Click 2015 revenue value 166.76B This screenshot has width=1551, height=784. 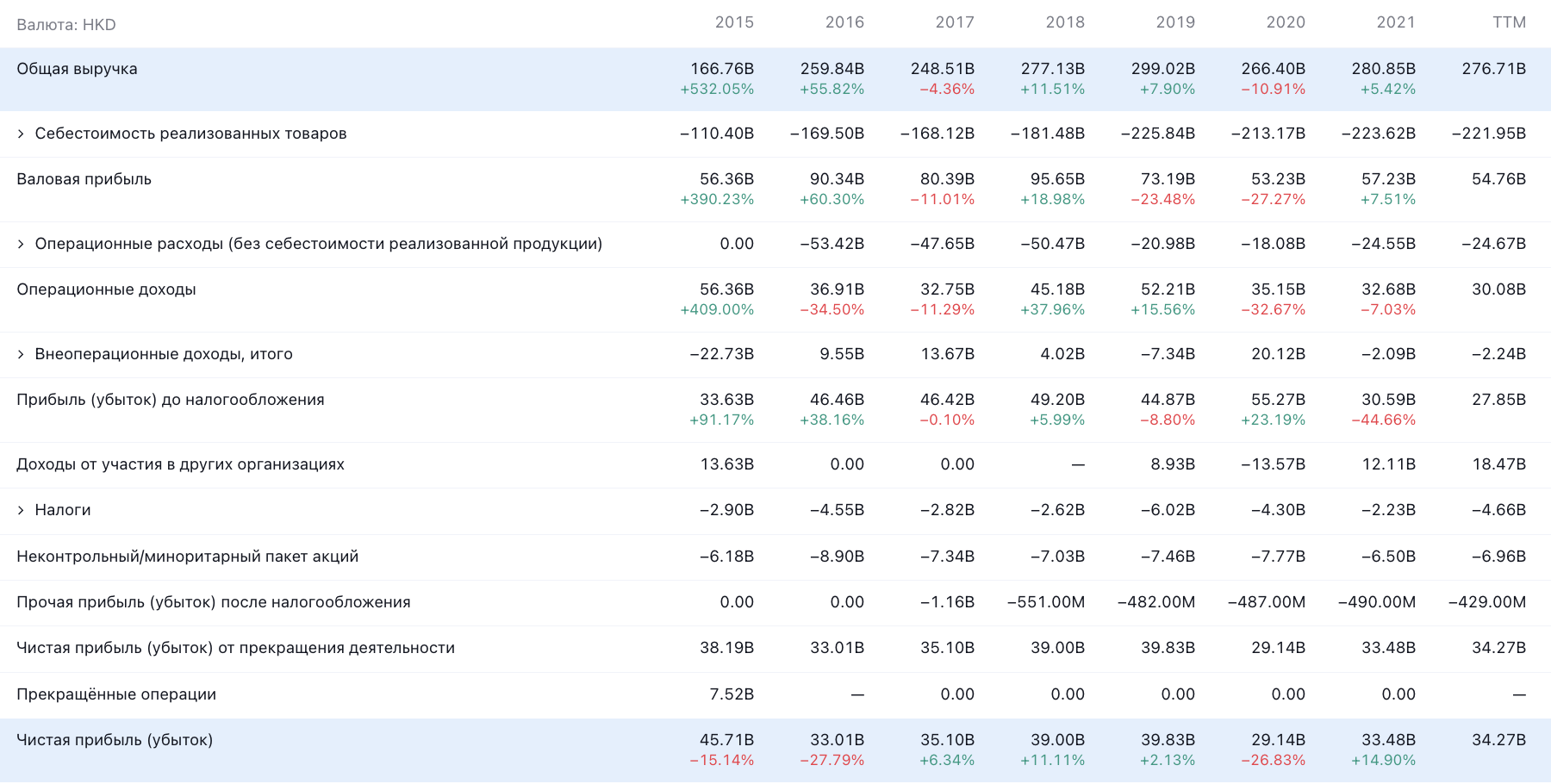click(722, 69)
